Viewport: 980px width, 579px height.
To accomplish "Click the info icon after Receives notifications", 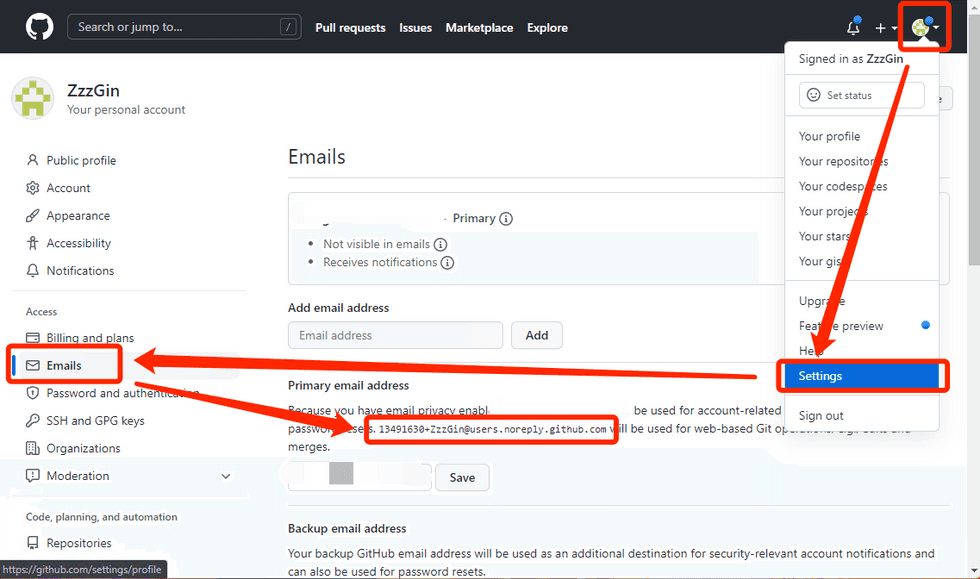I will [448, 263].
